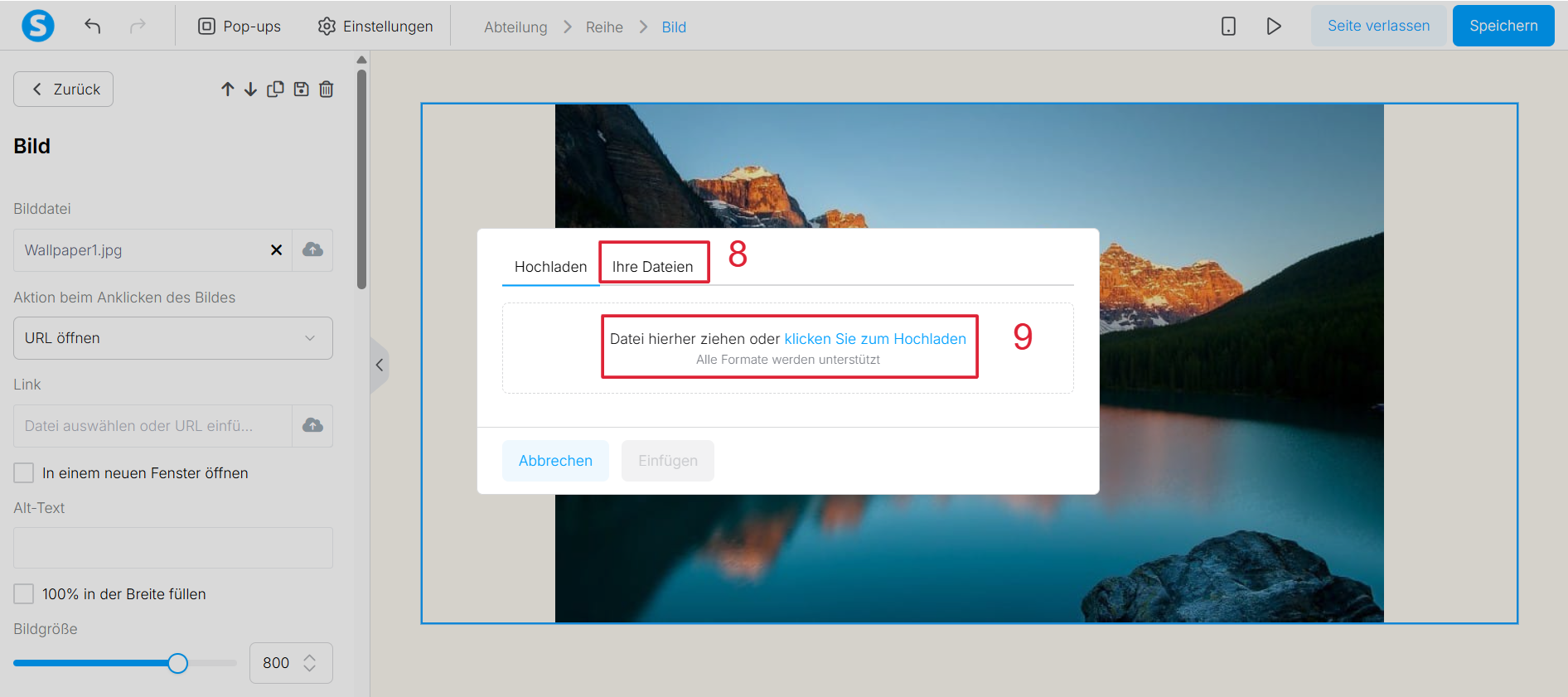Click the Speichern button
The width and height of the screenshot is (1568, 697).
tap(1503, 26)
